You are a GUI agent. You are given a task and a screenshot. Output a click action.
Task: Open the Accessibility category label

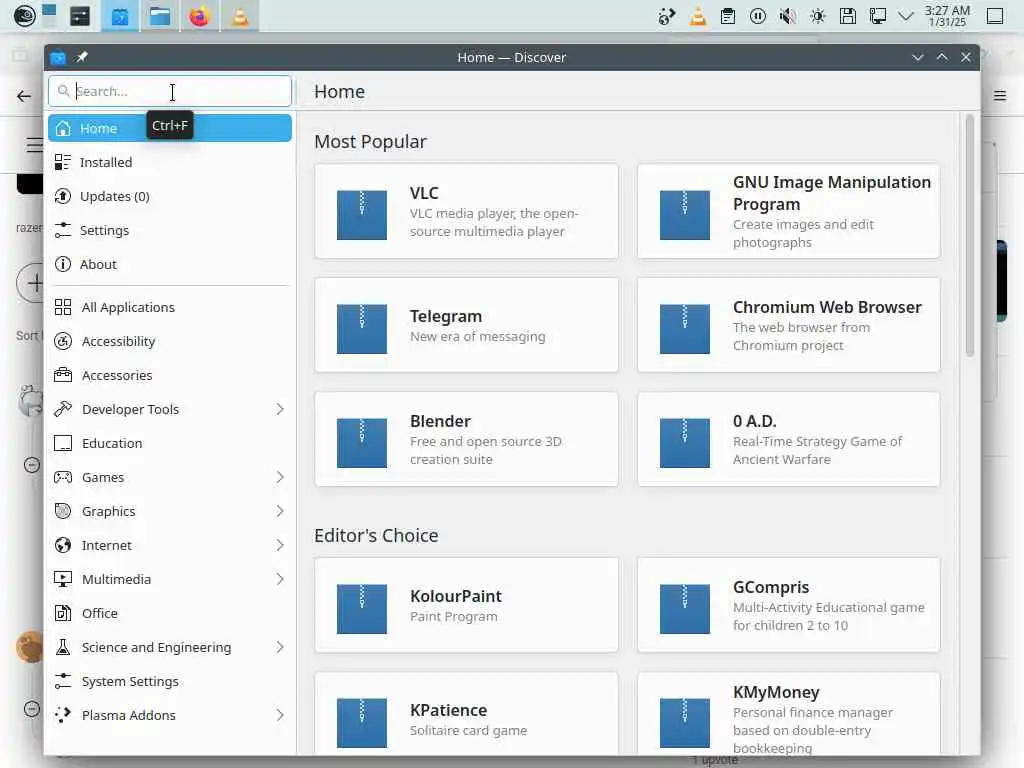118,341
